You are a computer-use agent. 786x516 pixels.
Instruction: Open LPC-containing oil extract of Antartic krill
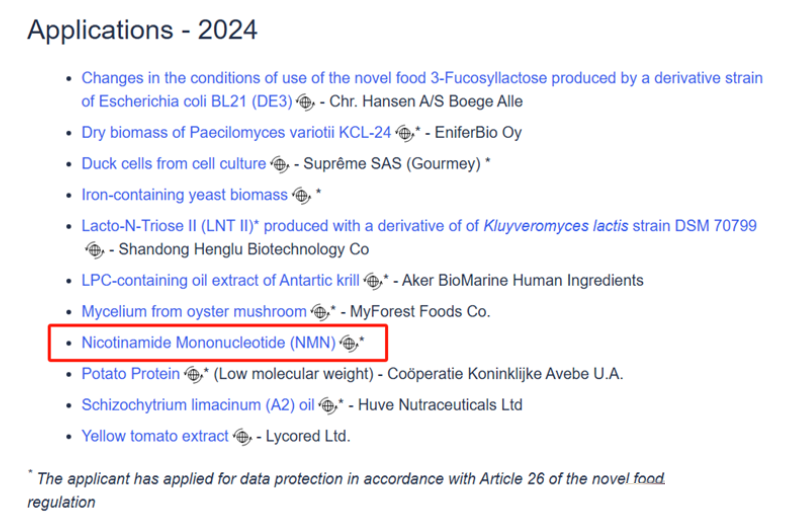coord(221,280)
